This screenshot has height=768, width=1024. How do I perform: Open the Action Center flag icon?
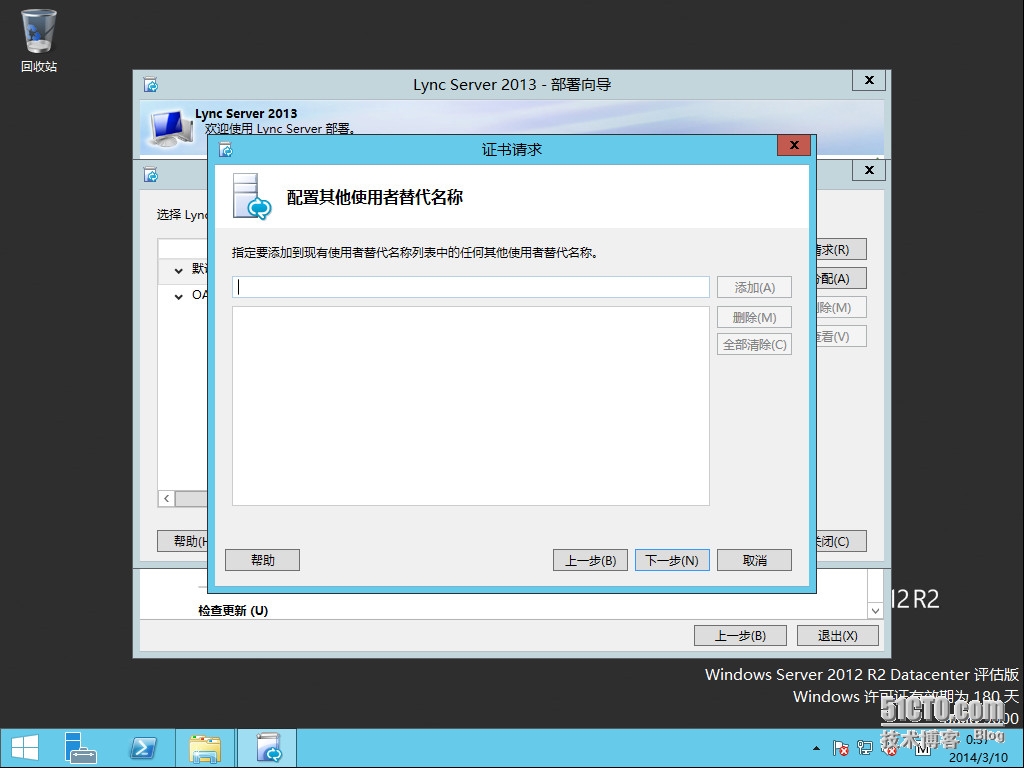click(840, 748)
